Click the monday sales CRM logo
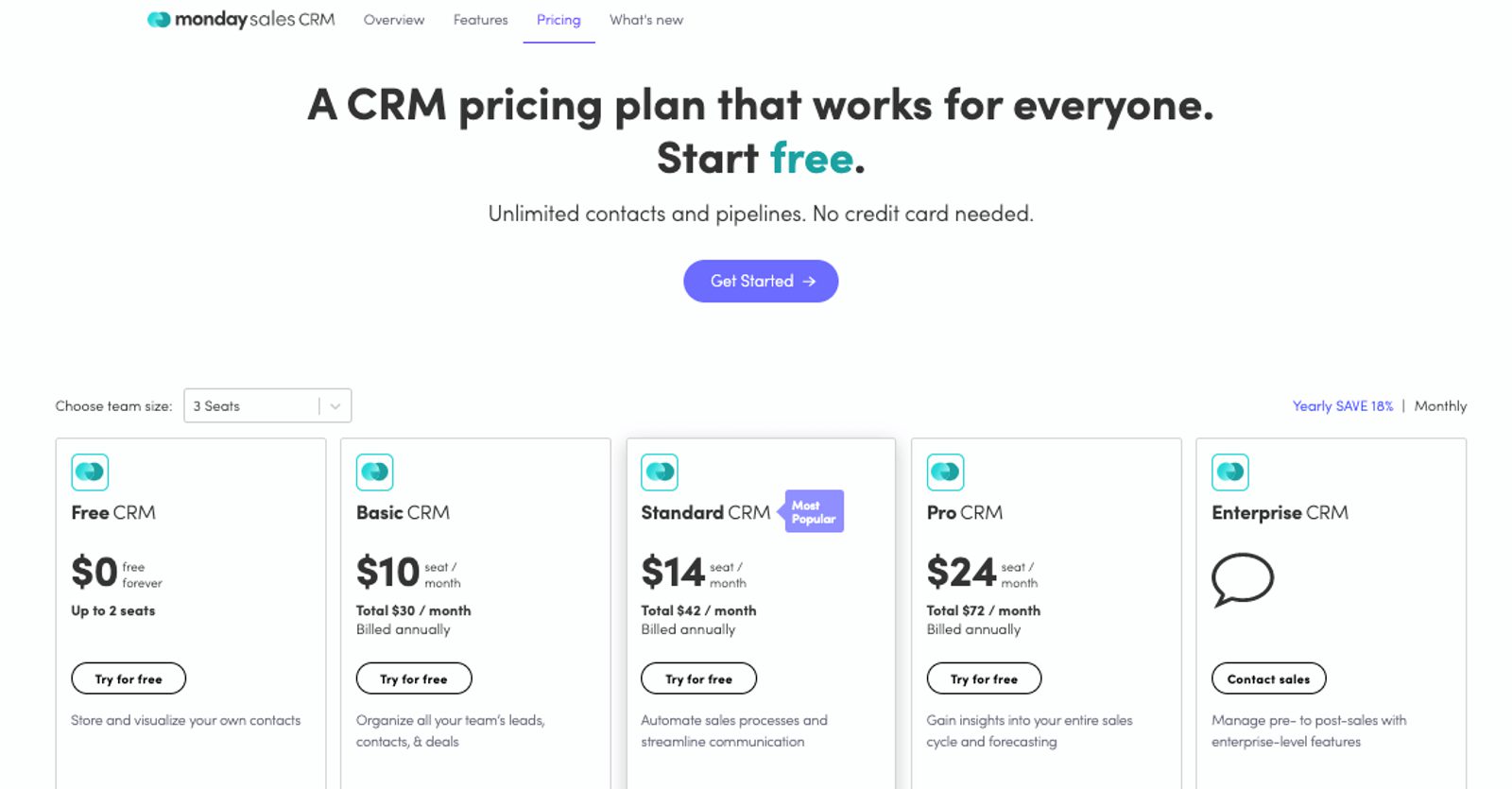The width and height of the screenshot is (1512, 789). pos(241,20)
